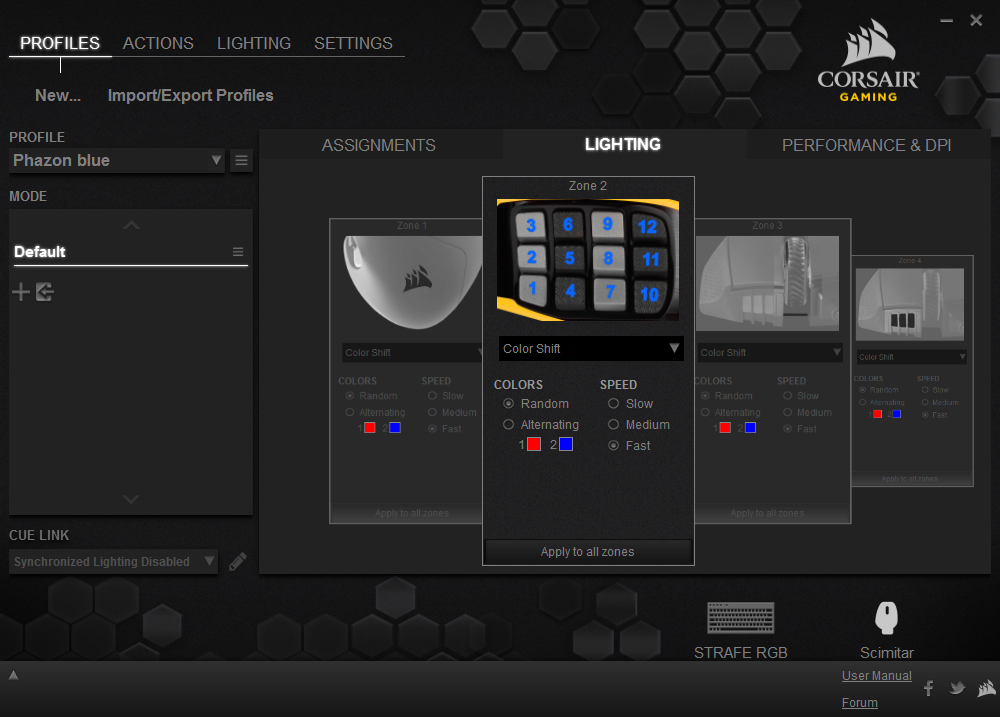Select the Scimitar mouse device
The width and height of the screenshot is (1000, 717).
[886, 630]
